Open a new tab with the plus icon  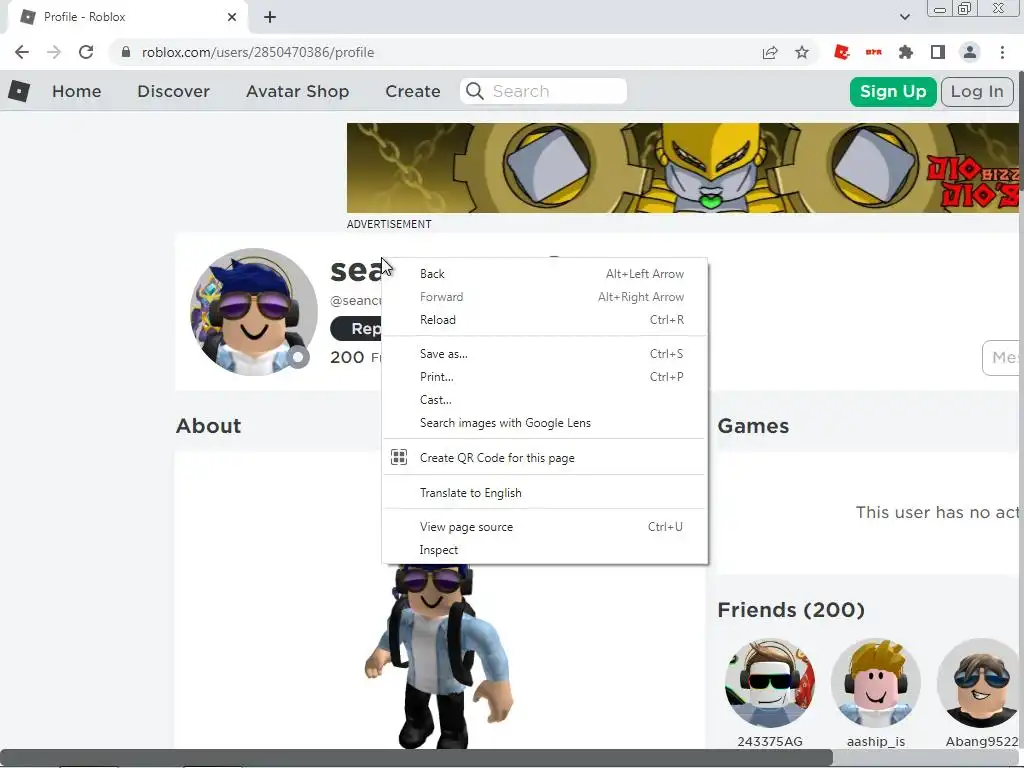click(x=270, y=17)
